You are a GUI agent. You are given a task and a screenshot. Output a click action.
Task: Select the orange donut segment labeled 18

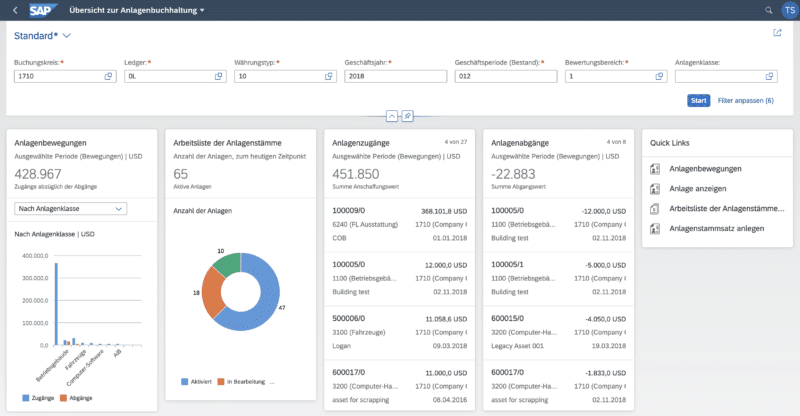click(212, 292)
